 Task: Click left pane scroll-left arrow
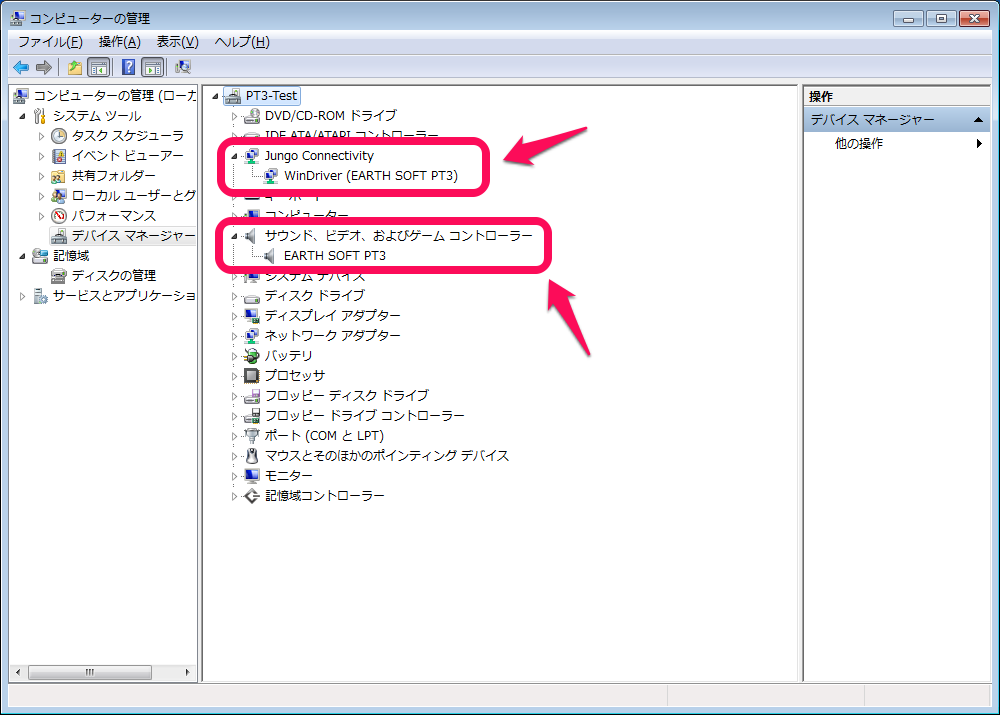click(x=18, y=672)
